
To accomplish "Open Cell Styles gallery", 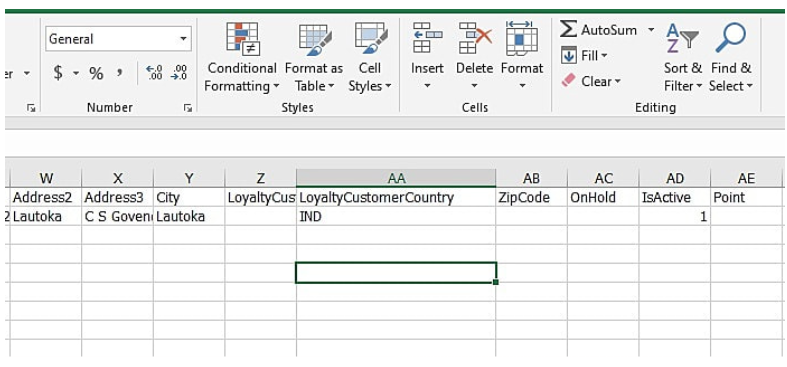I will tap(370, 57).
